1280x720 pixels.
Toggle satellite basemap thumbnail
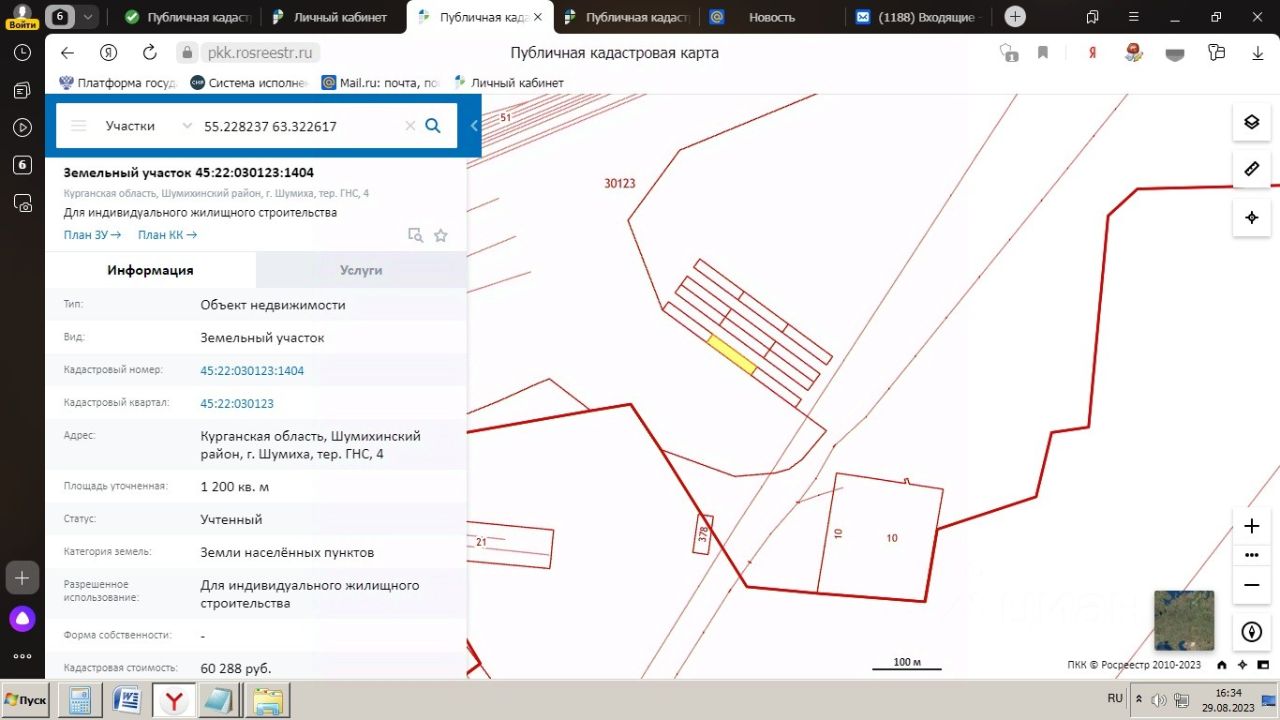[x=1184, y=620]
